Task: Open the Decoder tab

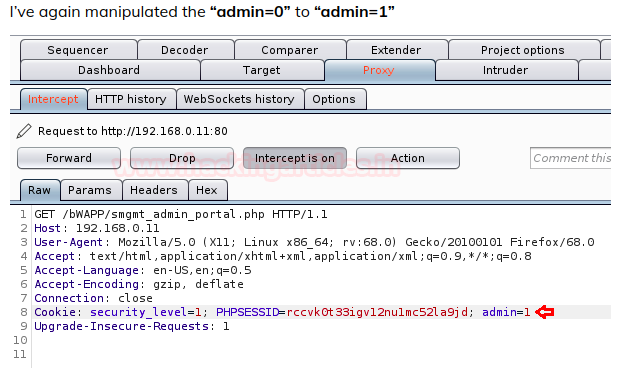Action: point(185,50)
